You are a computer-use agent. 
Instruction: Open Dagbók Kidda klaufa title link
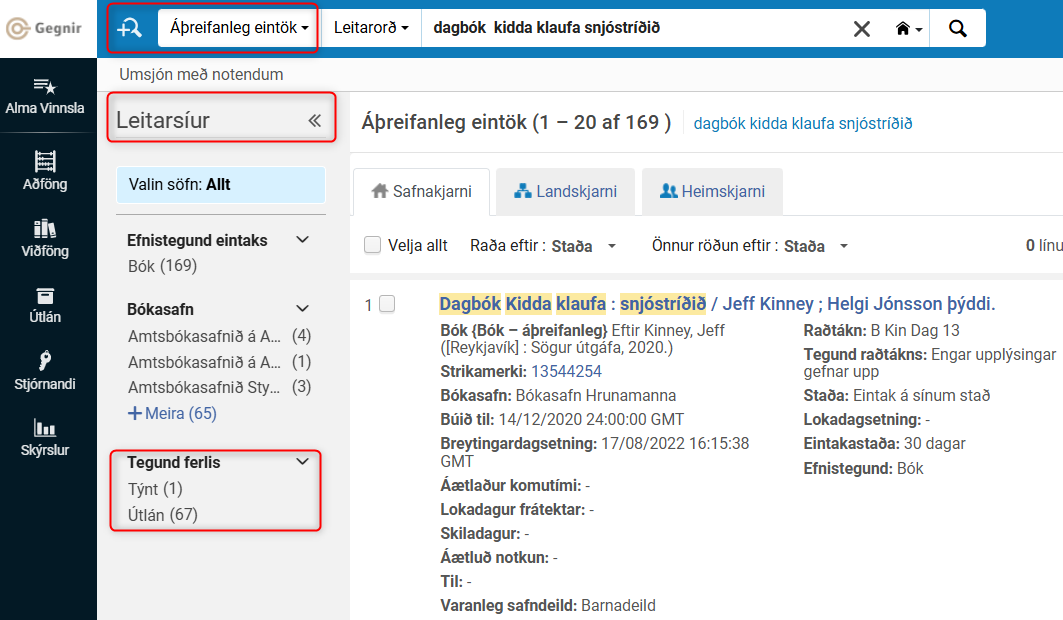click(717, 304)
